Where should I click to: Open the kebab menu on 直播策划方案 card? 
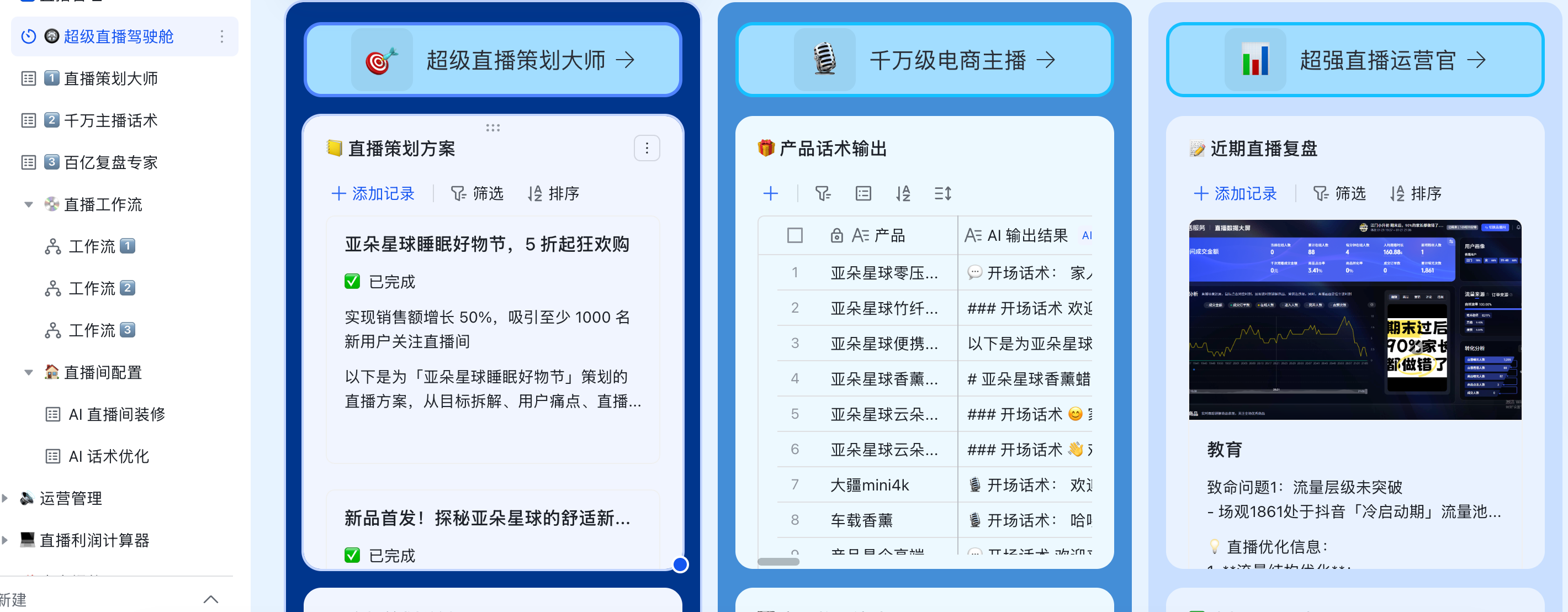pos(647,148)
